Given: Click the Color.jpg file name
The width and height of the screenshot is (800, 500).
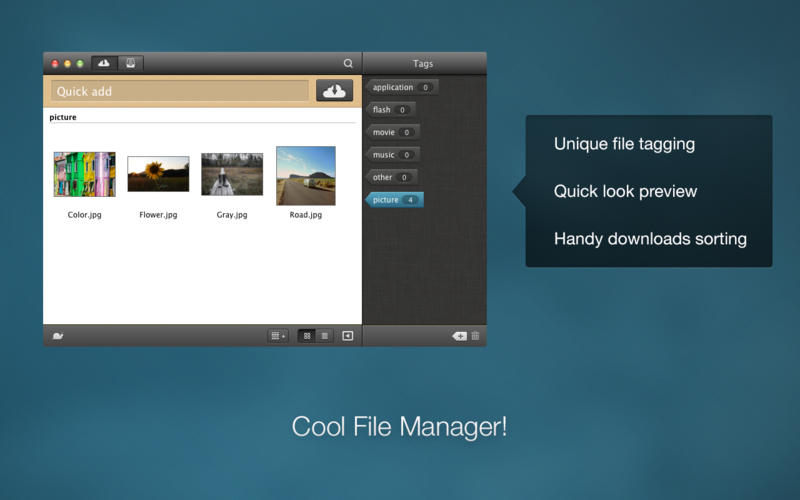Looking at the screenshot, I should coord(85,215).
